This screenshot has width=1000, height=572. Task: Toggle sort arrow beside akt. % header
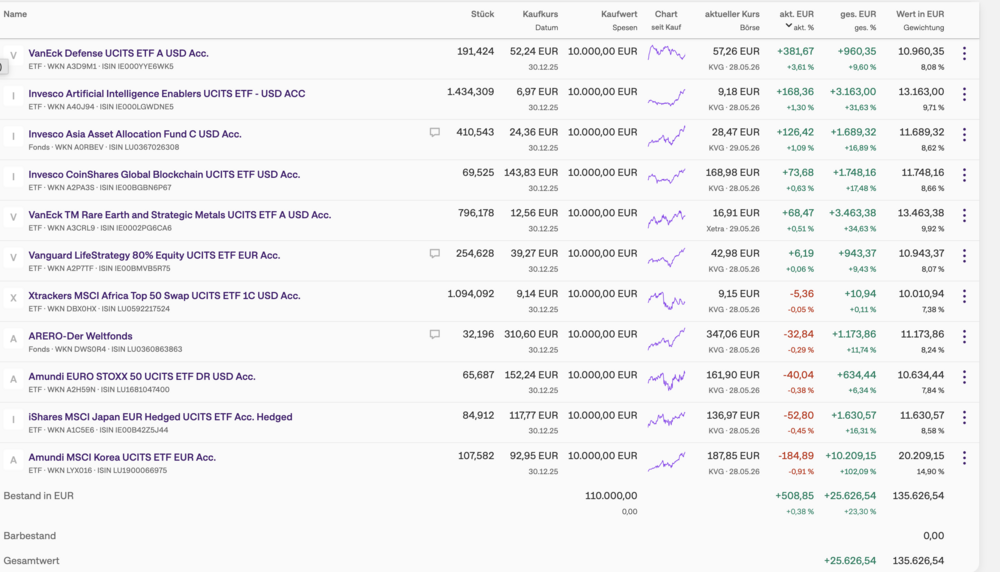[789, 26]
